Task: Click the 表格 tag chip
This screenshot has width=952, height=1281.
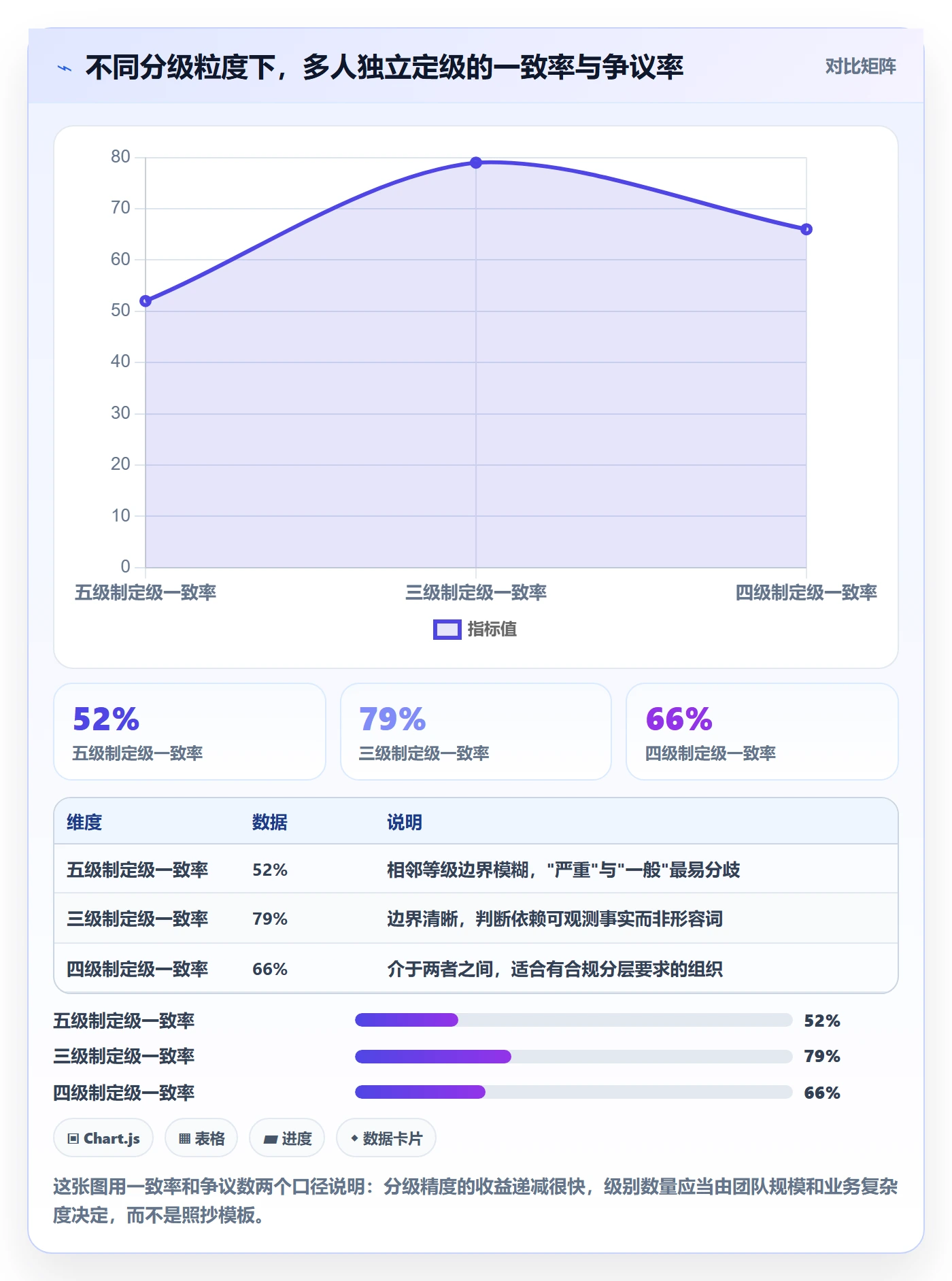Action: click(201, 1138)
